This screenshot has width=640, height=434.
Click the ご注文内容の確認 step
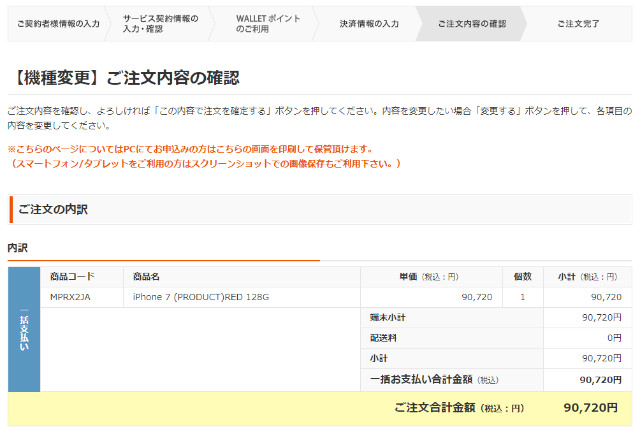click(x=472, y=24)
